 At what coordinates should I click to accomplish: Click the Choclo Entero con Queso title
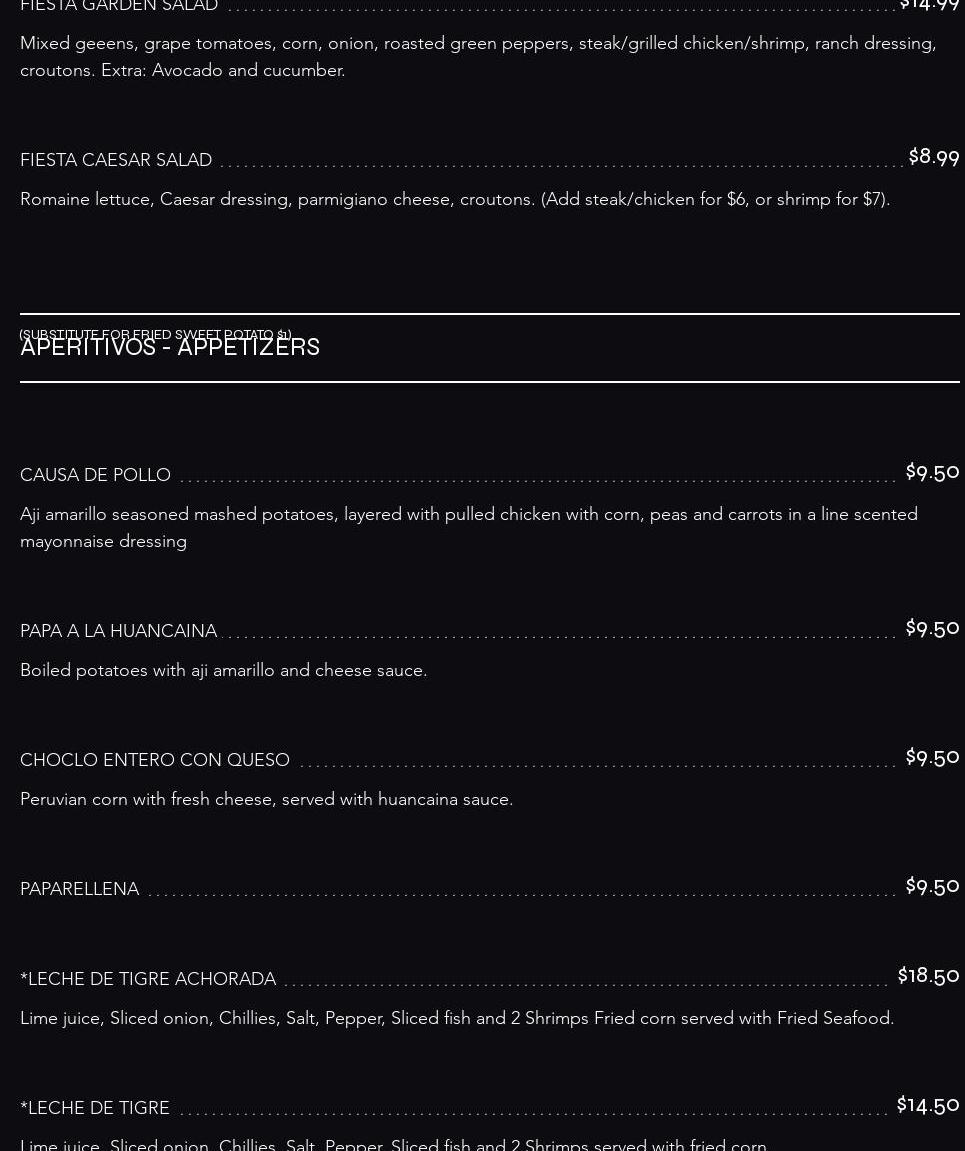click(x=155, y=760)
